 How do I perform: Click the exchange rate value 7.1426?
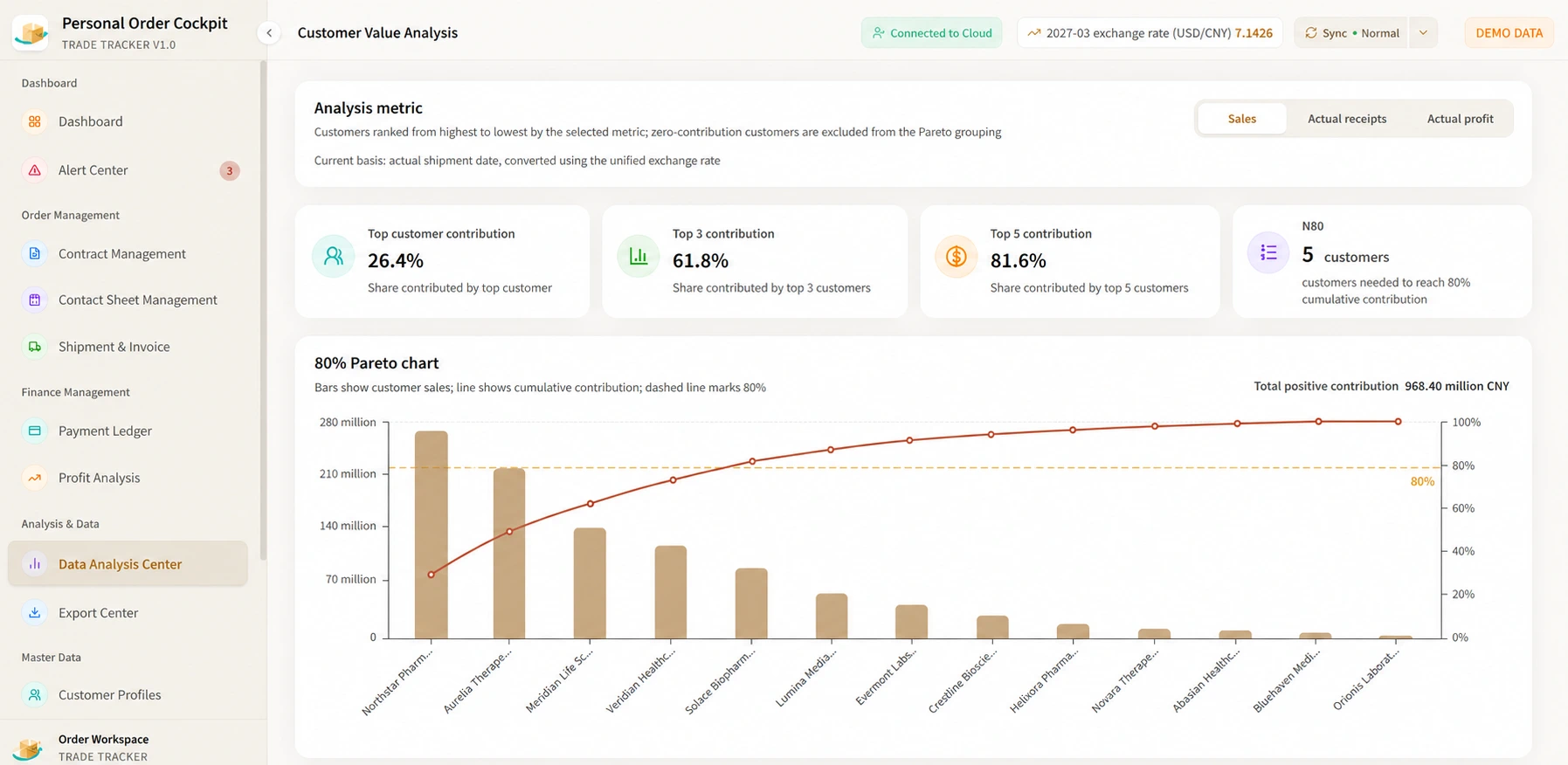point(1254,33)
